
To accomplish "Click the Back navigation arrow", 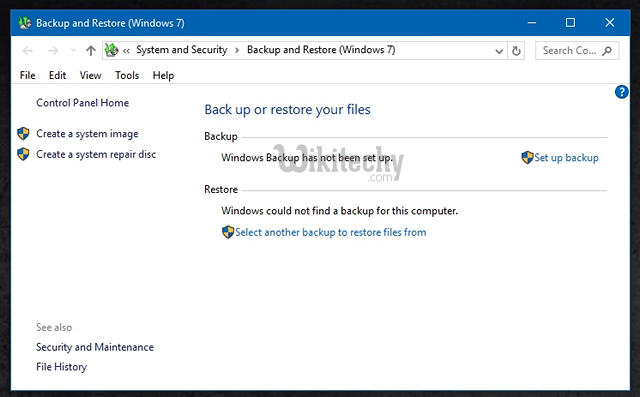I will point(28,51).
